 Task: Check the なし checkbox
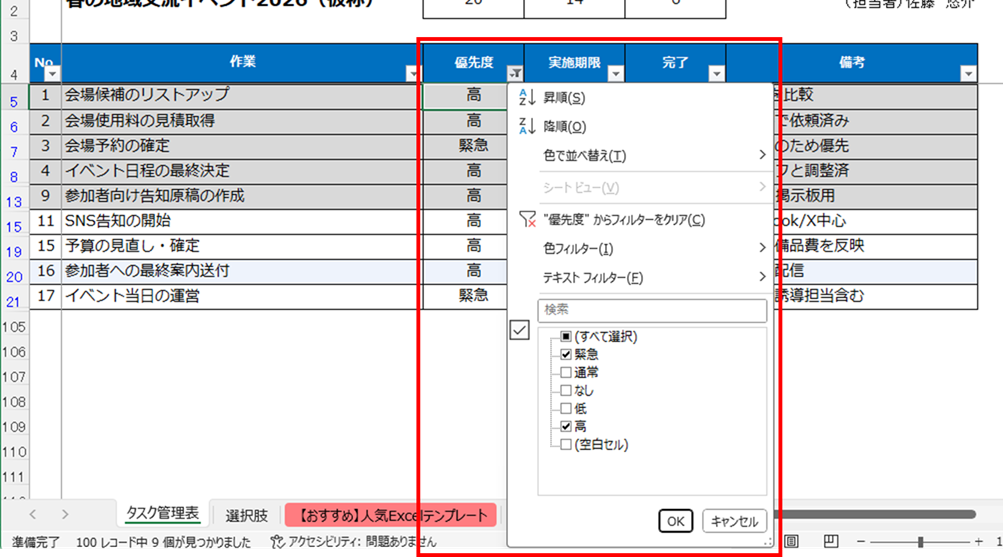pyautogui.click(x=565, y=390)
